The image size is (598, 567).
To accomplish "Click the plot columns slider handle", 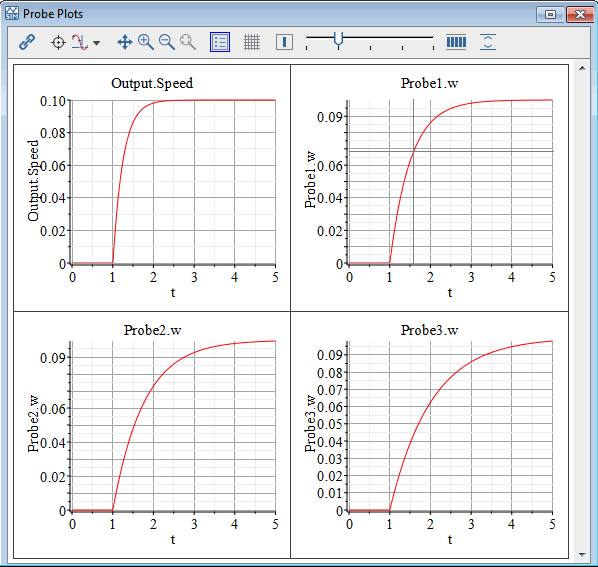I will 338,40.
